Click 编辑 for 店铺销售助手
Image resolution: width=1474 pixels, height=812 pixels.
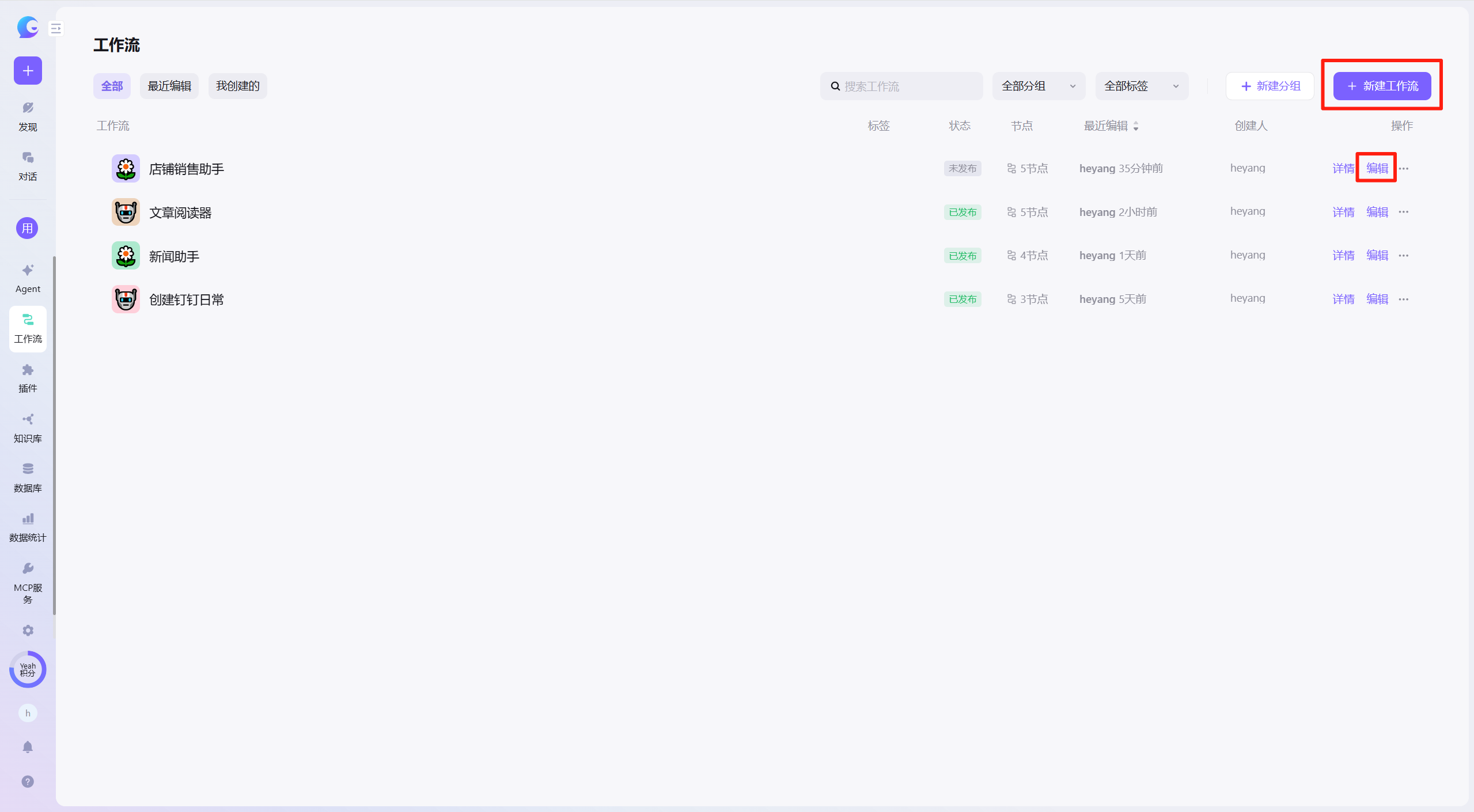click(1377, 169)
